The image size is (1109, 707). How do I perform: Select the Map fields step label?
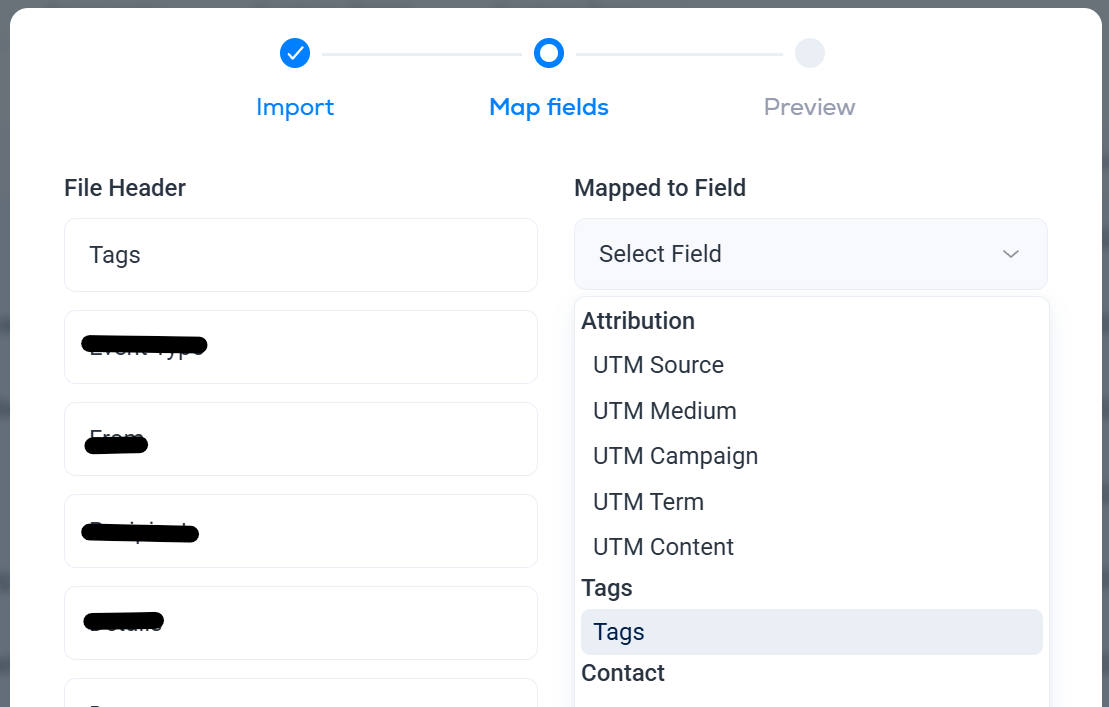click(x=549, y=107)
